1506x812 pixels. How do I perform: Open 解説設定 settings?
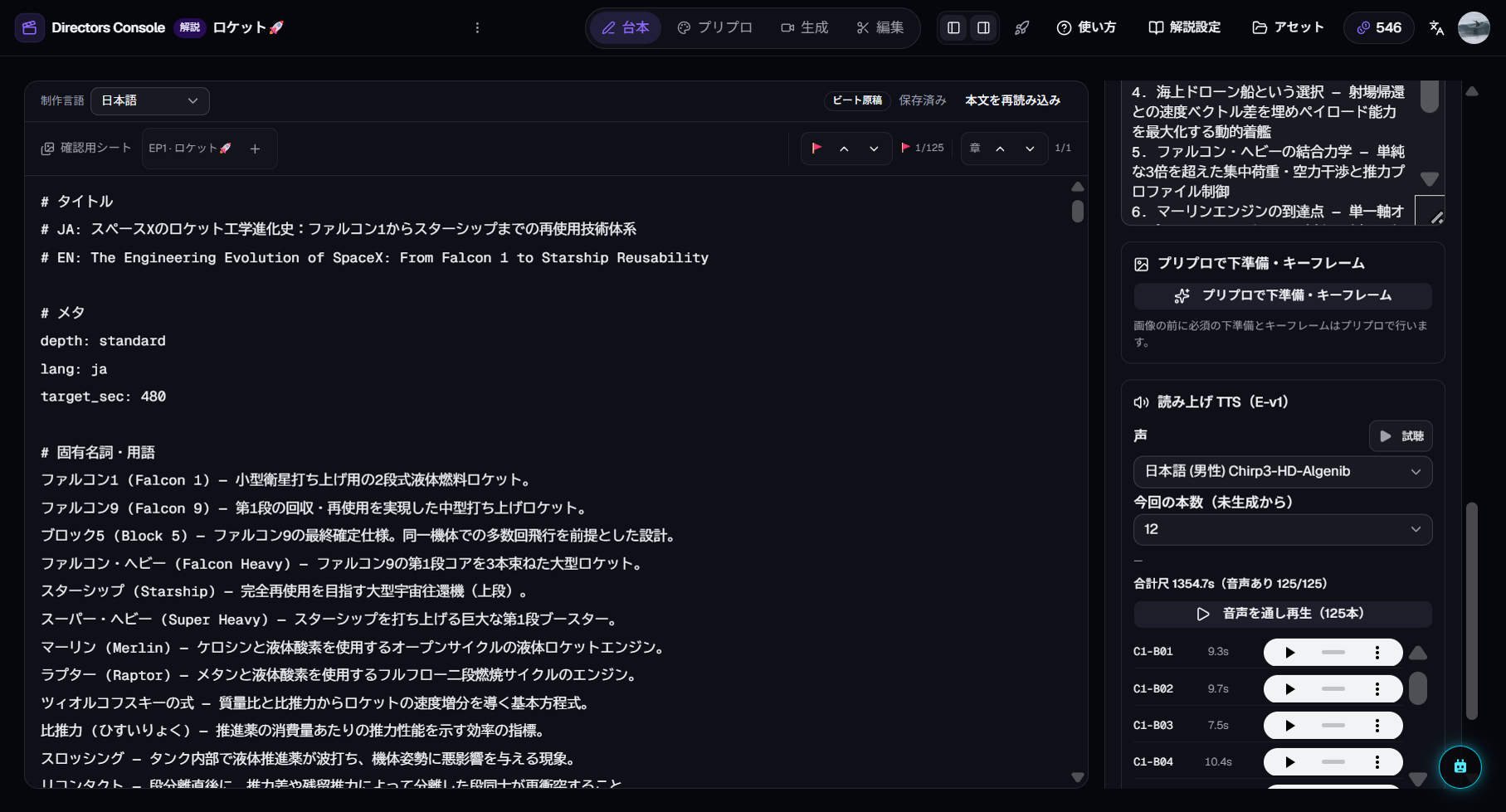click(1184, 27)
